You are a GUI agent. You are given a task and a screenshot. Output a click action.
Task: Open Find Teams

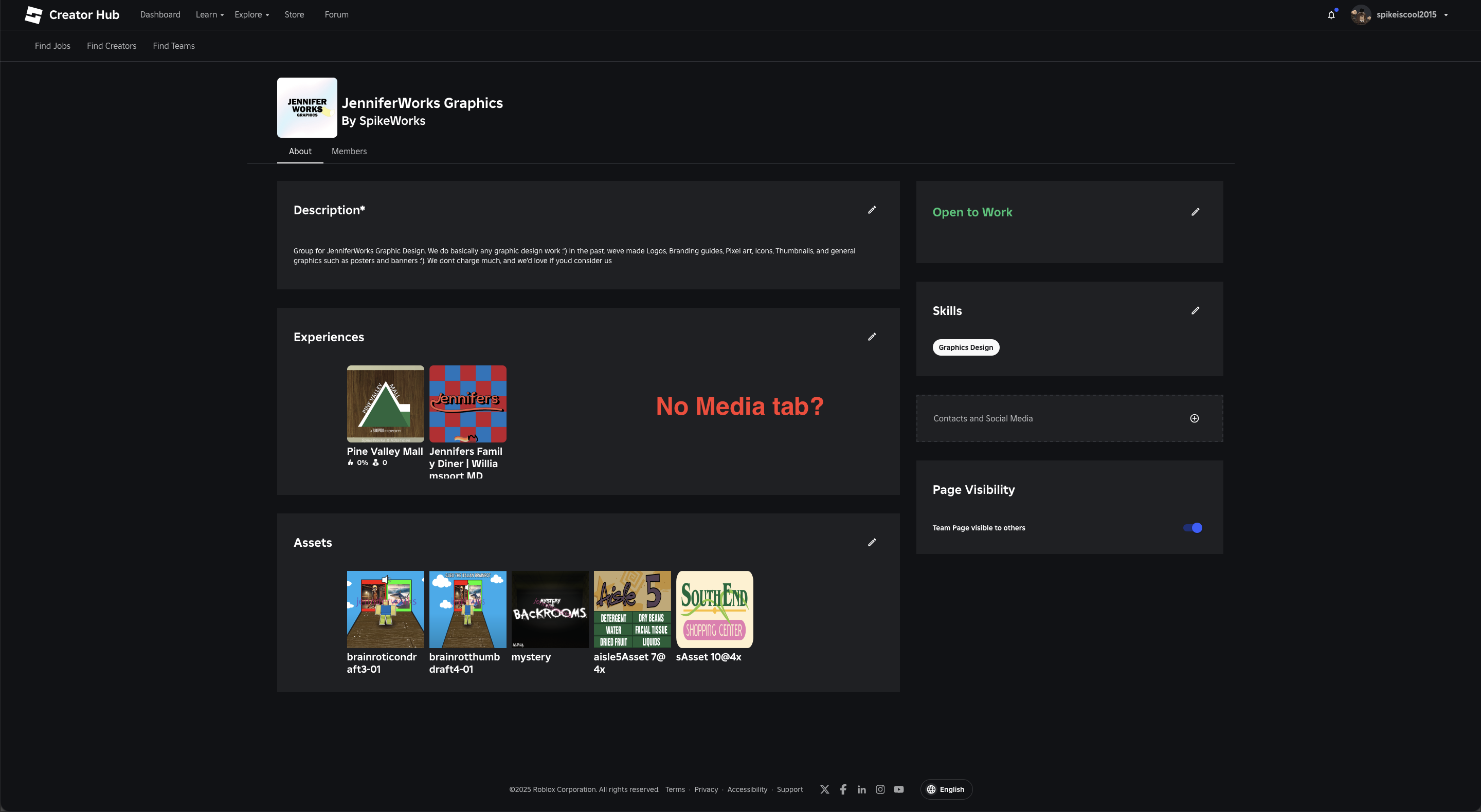click(x=174, y=46)
